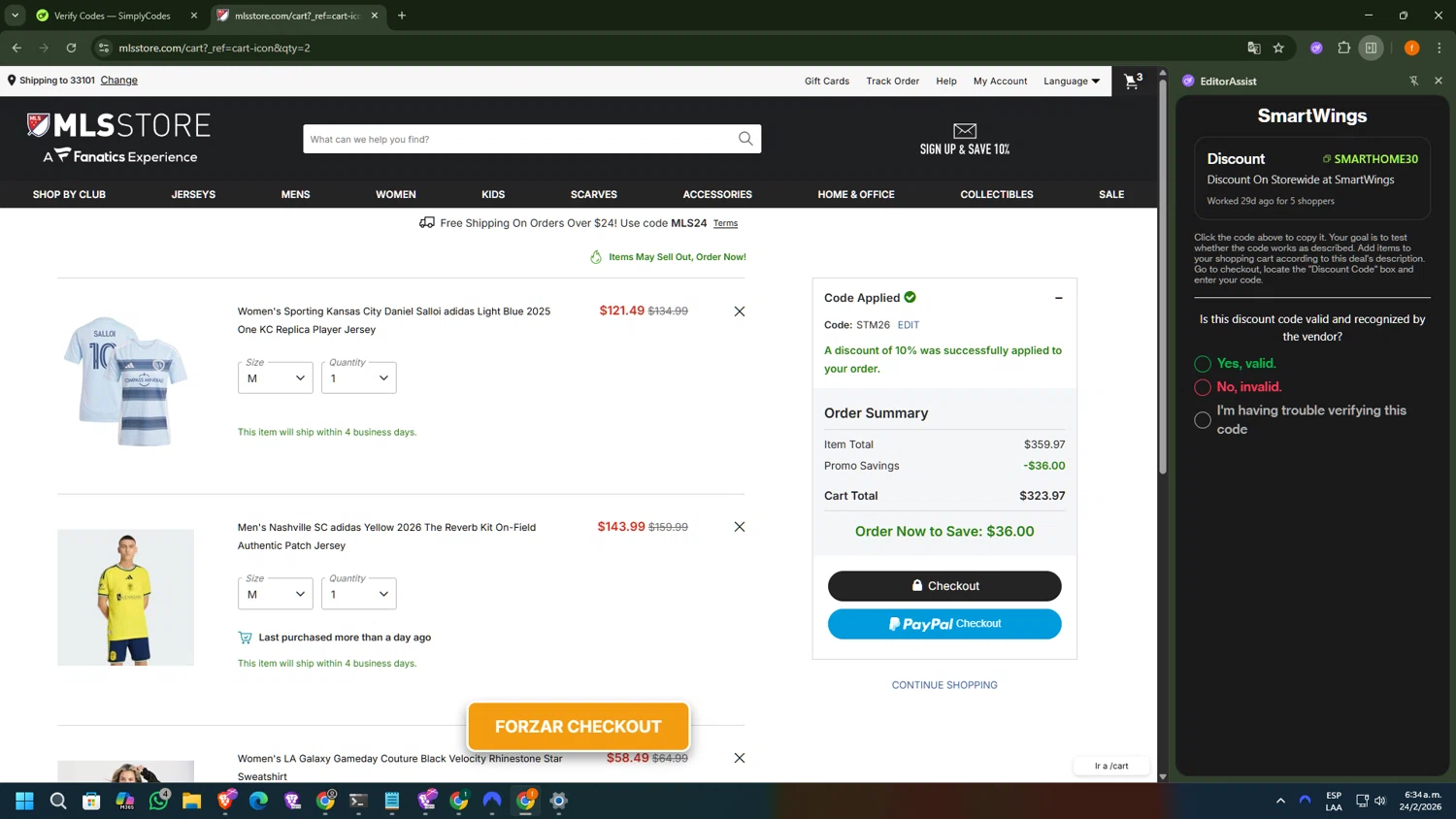Change the shipping ZIP code 33101
The image size is (1456, 819).
click(x=119, y=81)
